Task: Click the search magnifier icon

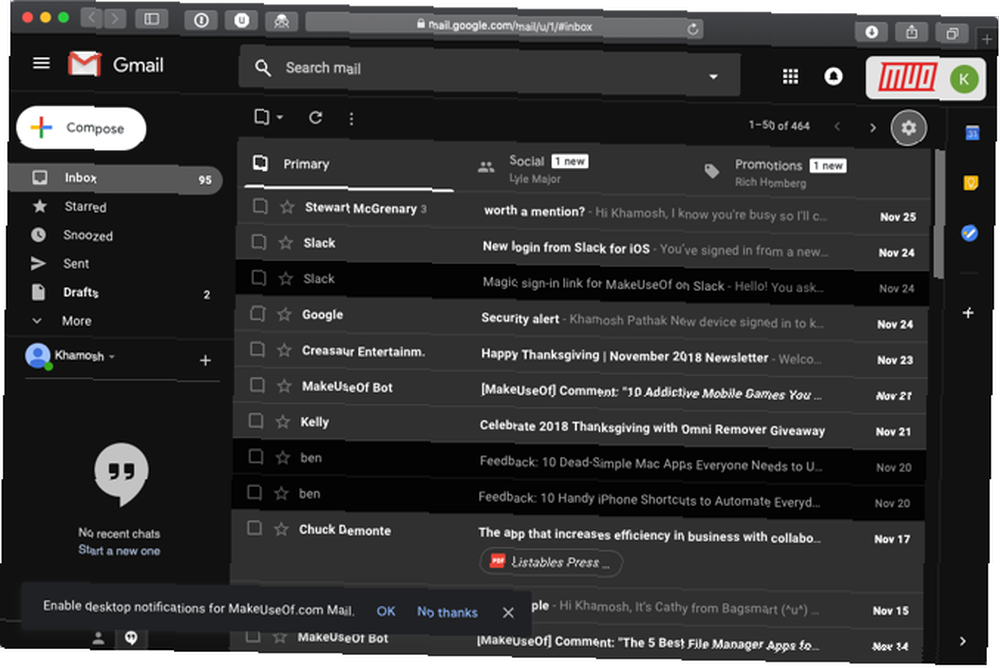Action: (x=263, y=67)
